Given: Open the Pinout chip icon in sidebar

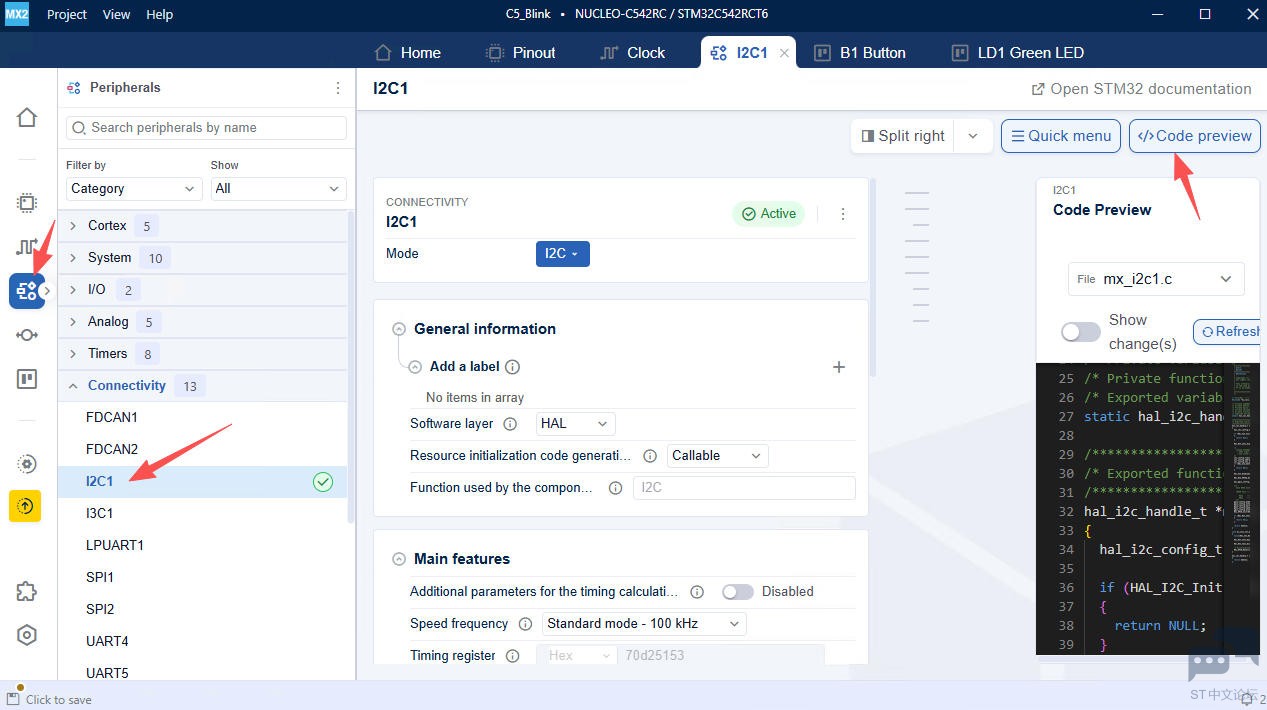Looking at the screenshot, I should click(x=27, y=203).
